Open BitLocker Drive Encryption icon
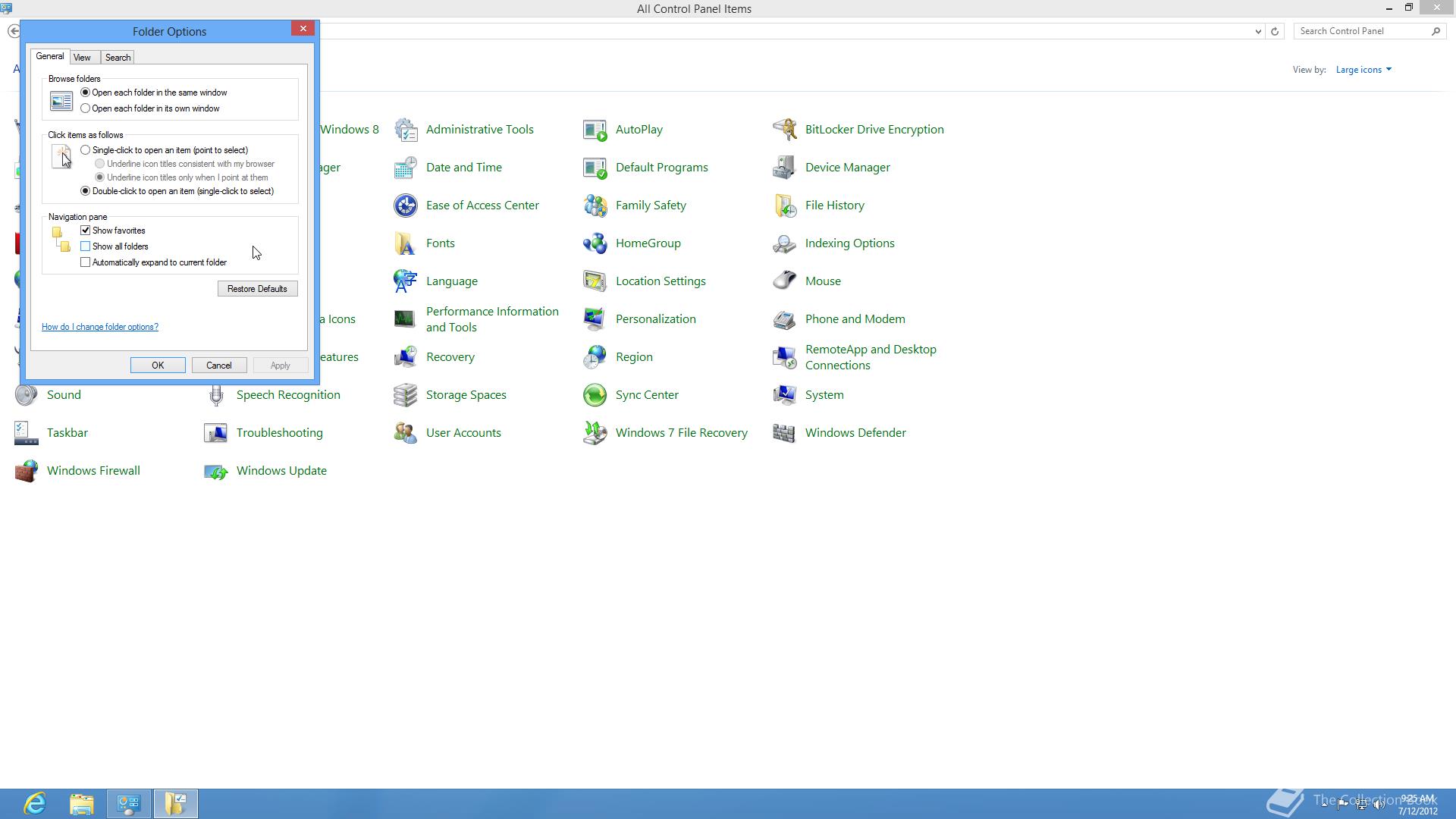Image resolution: width=1456 pixels, height=819 pixels. 785,130
